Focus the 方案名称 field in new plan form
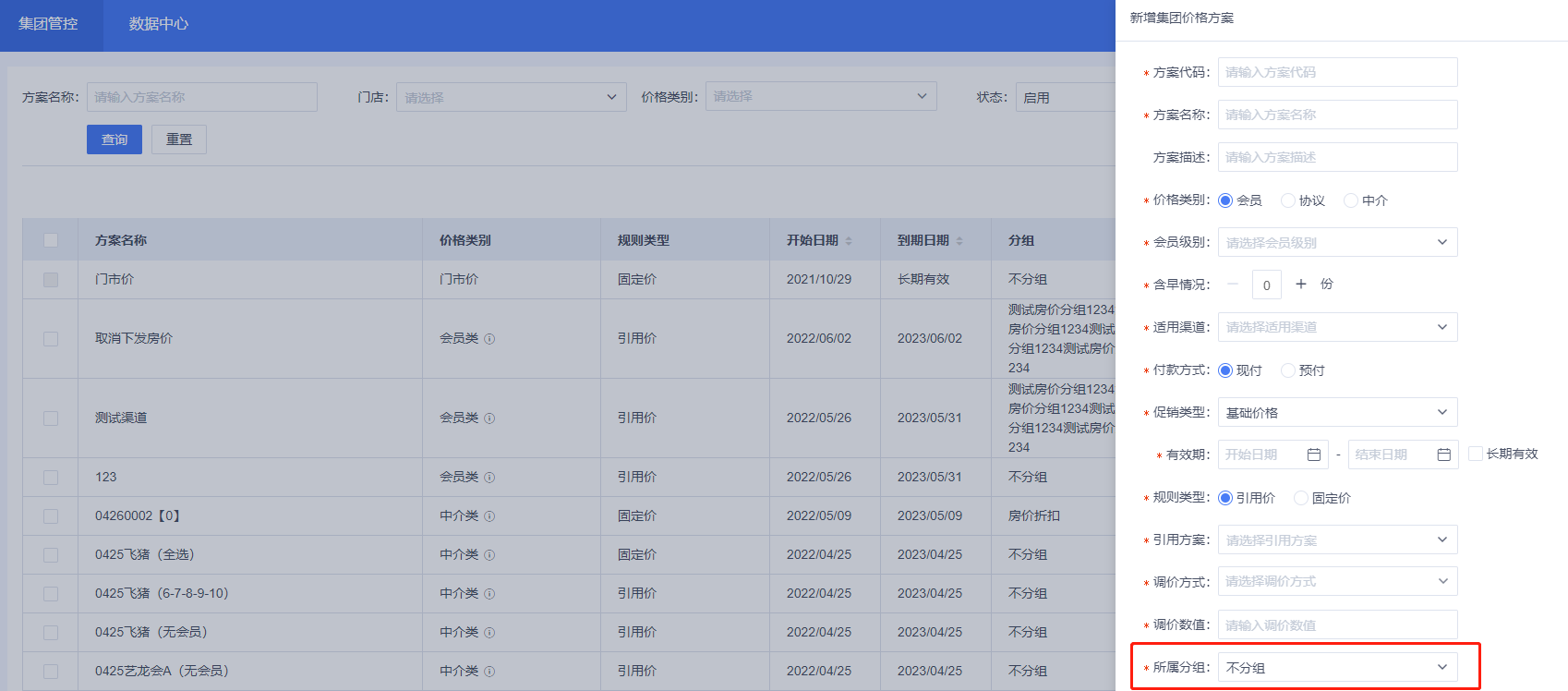Viewport: 1568px width, 691px height. coord(1337,115)
